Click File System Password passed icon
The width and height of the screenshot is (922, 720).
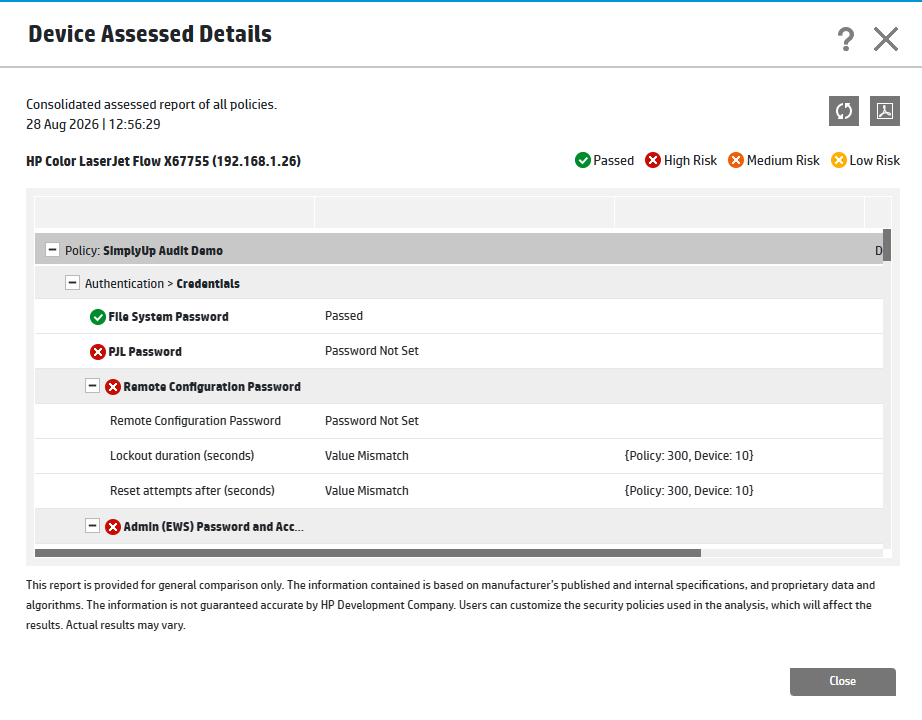point(98,317)
